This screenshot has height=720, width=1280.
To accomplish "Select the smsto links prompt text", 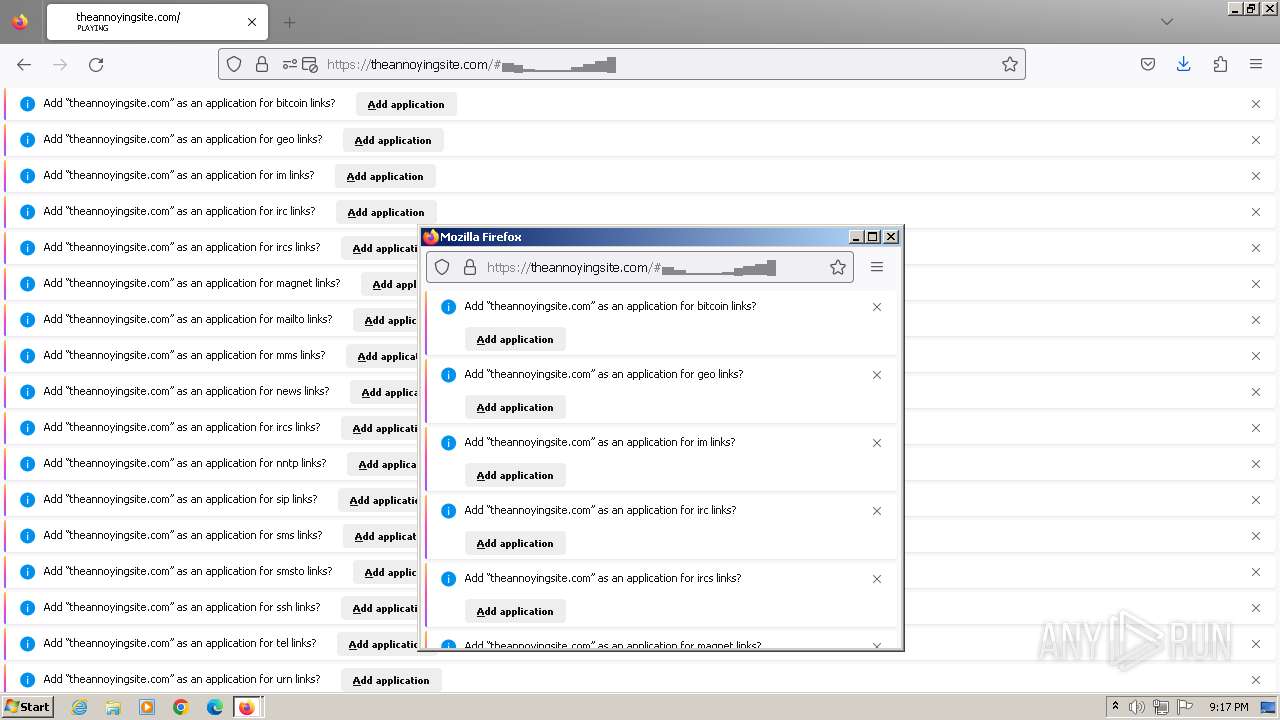I will [x=188, y=571].
